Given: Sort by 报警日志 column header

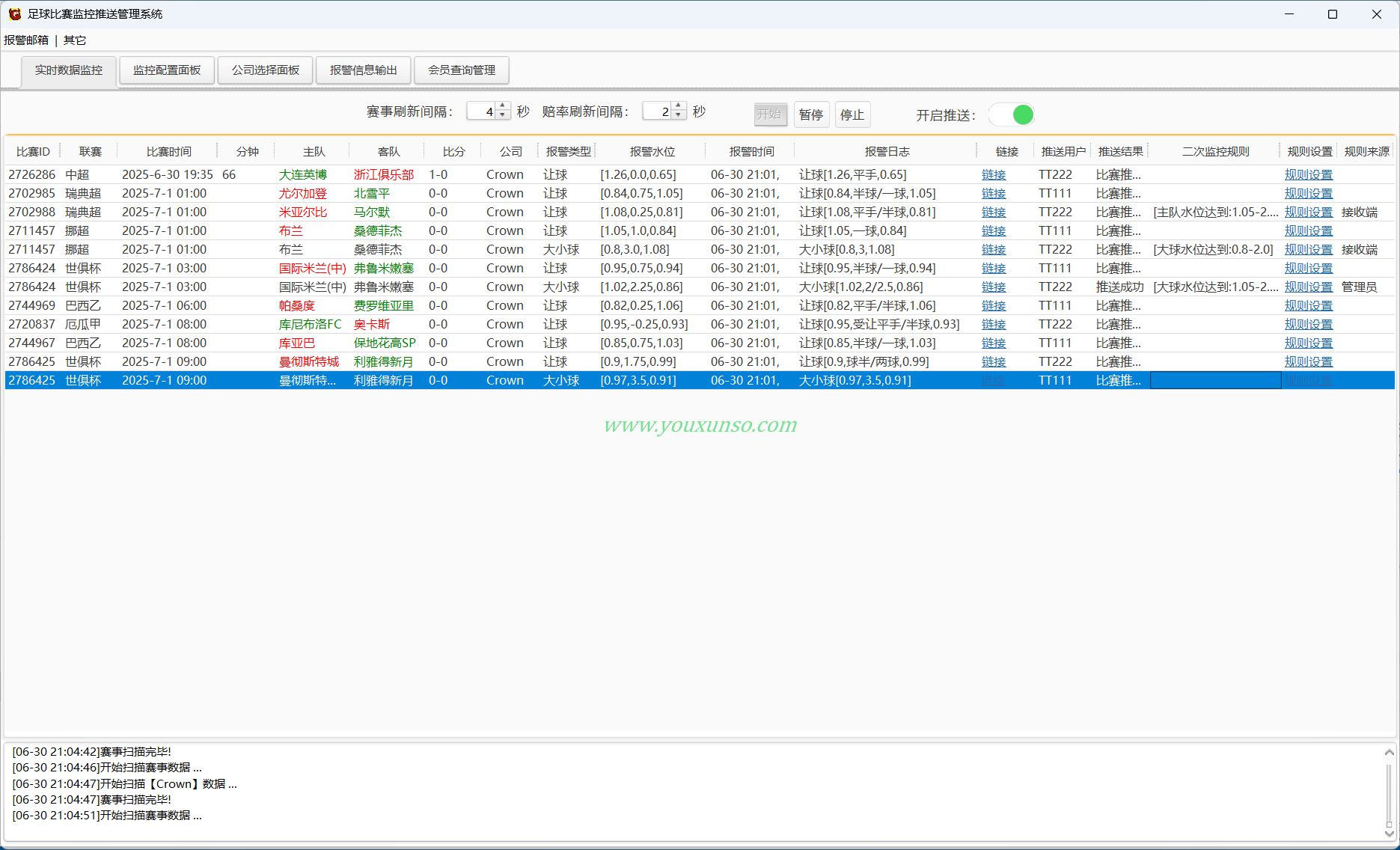Looking at the screenshot, I should coord(887,151).
